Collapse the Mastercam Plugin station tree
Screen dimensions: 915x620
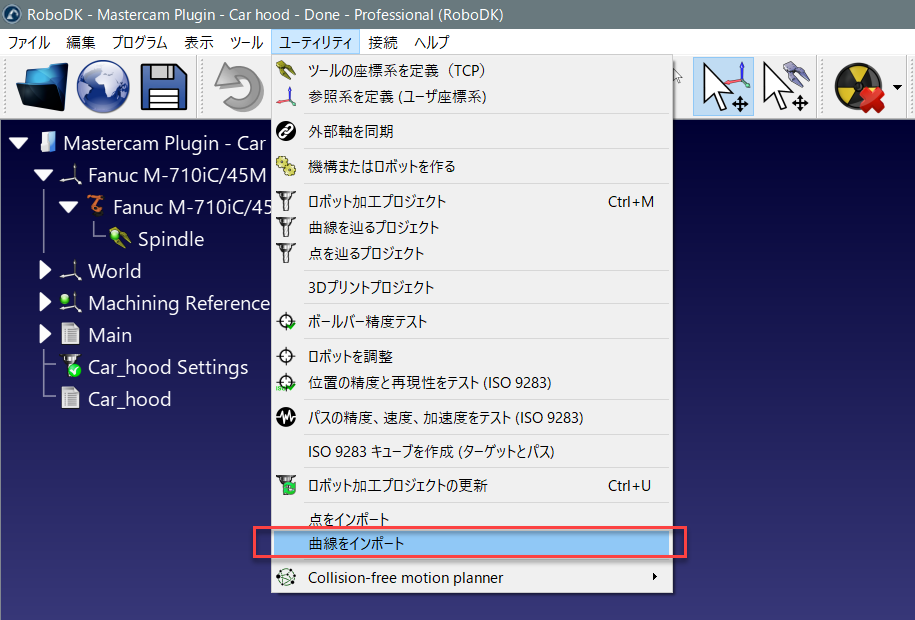click(x=19, y=143)
